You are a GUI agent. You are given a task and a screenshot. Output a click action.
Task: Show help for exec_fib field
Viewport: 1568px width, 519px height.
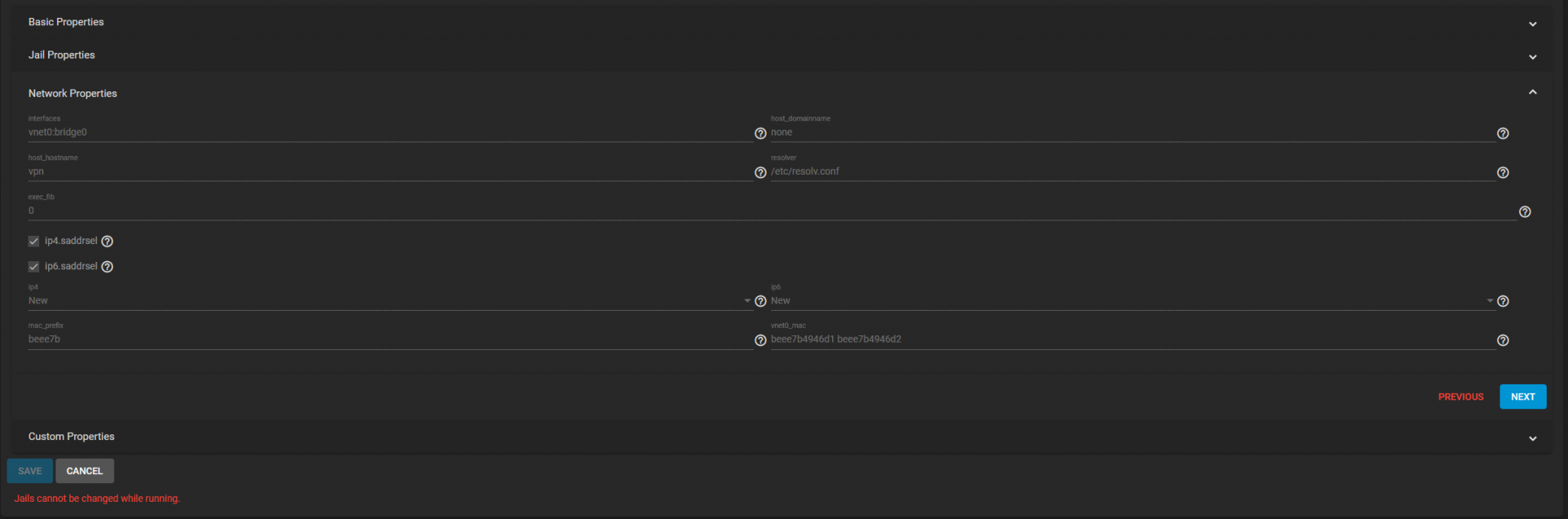[x=1525, y=211]
